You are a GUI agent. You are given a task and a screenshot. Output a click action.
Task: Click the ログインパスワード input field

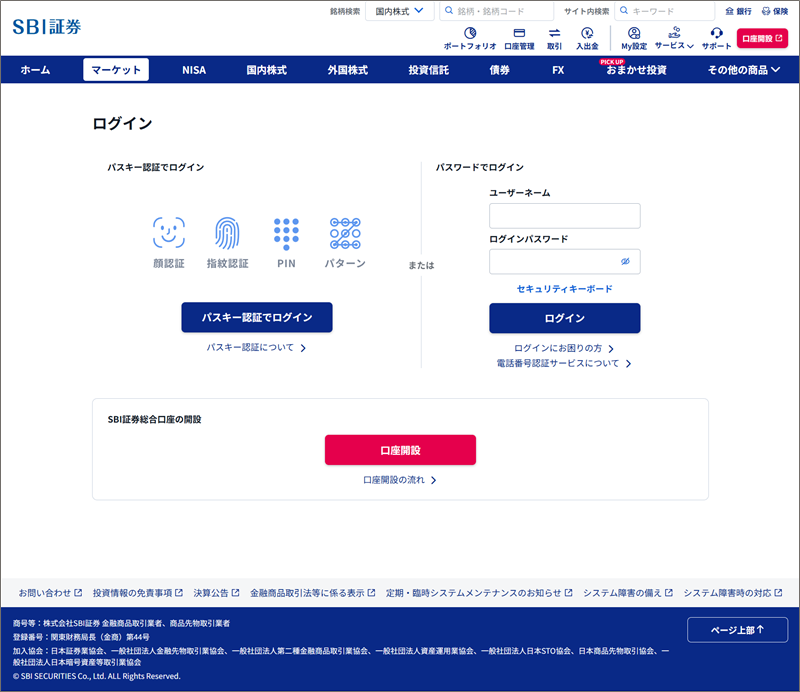565,262
